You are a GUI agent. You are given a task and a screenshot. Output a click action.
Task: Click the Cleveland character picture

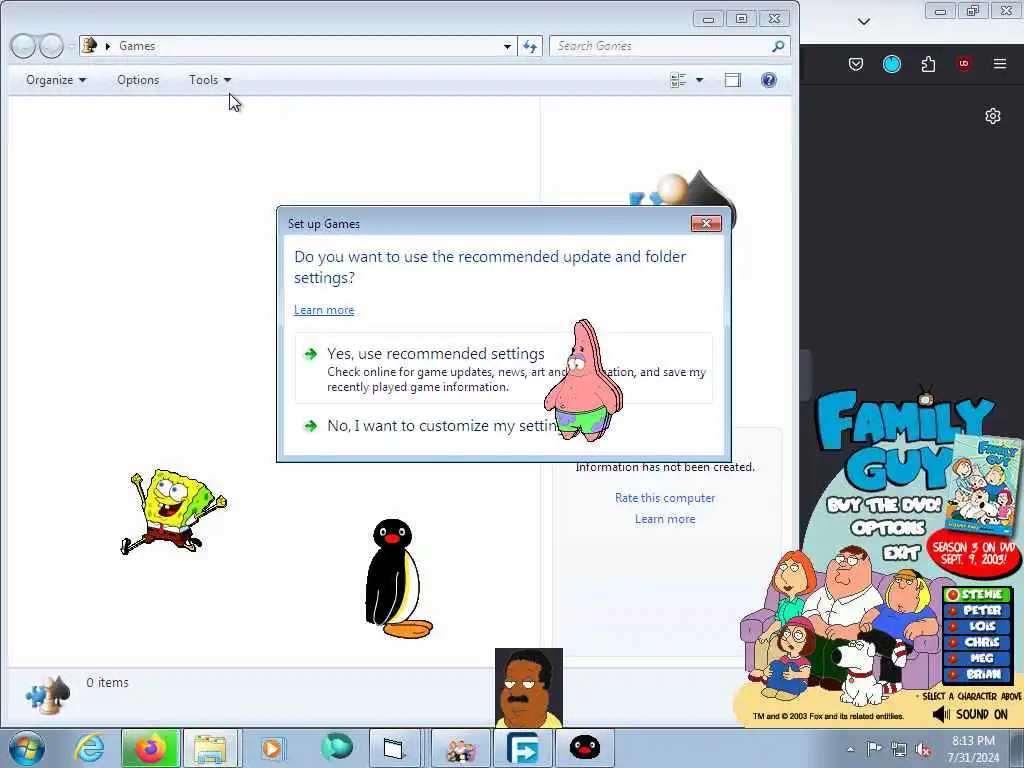[x=529, y=688]
